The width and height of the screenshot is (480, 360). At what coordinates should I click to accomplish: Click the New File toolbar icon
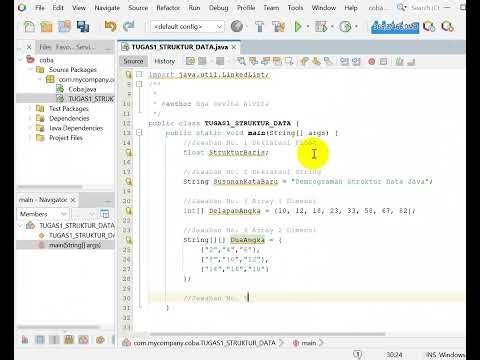pos(29,26)
